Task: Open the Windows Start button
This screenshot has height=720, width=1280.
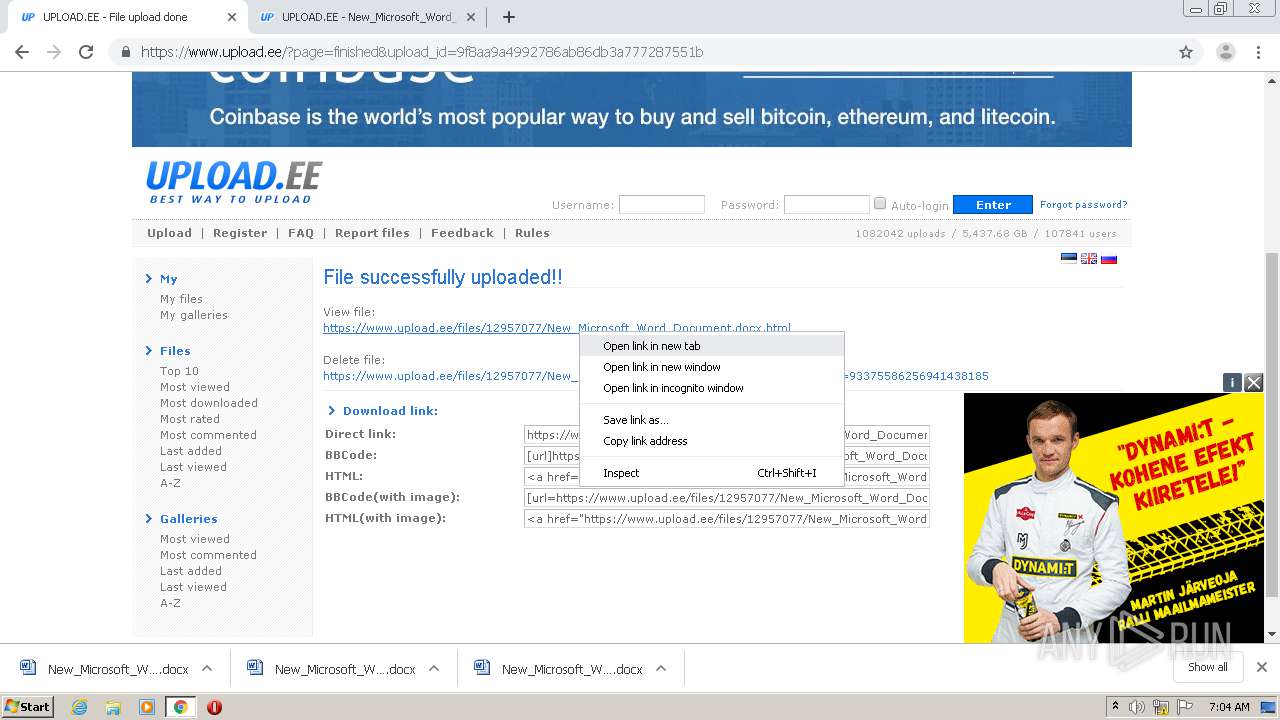Action: [28, 706]
